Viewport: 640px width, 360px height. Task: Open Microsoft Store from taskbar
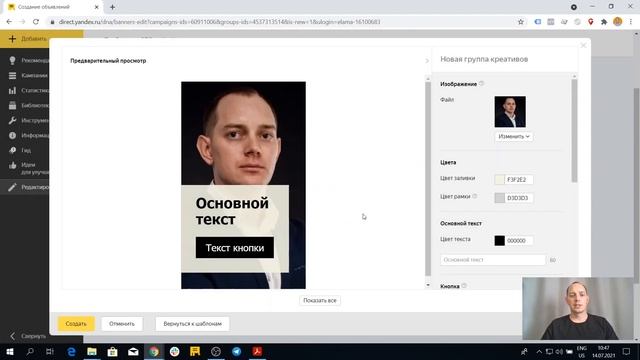coord(113,351)
